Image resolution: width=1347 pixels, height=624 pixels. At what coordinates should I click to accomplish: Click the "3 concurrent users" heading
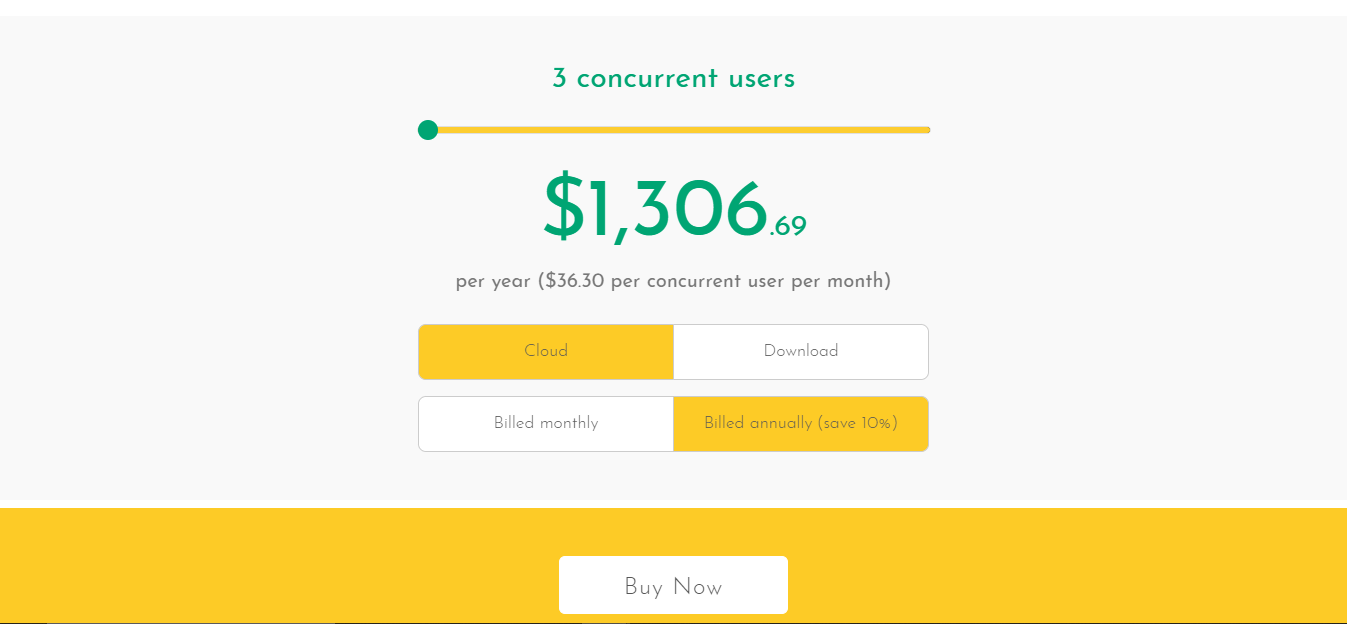673,79
